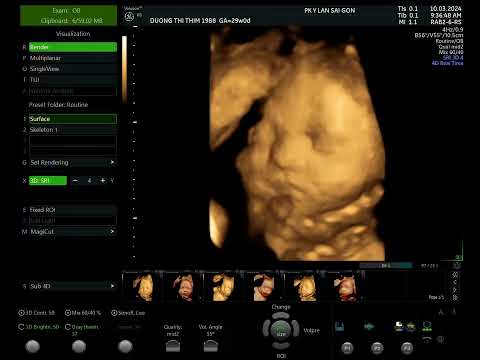This screenshot has width=480, height=360.
Task: Click the P1 programmable key
Action: (x=347, y=348)
